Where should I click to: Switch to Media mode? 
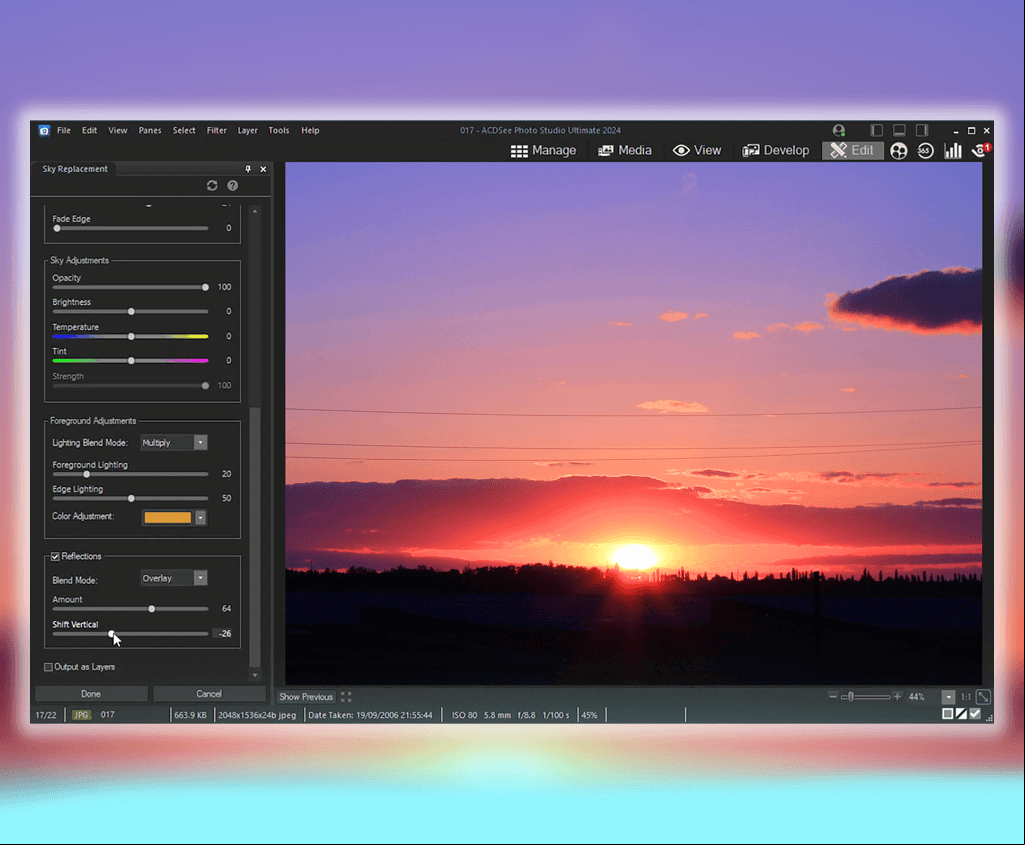point(625,150)
